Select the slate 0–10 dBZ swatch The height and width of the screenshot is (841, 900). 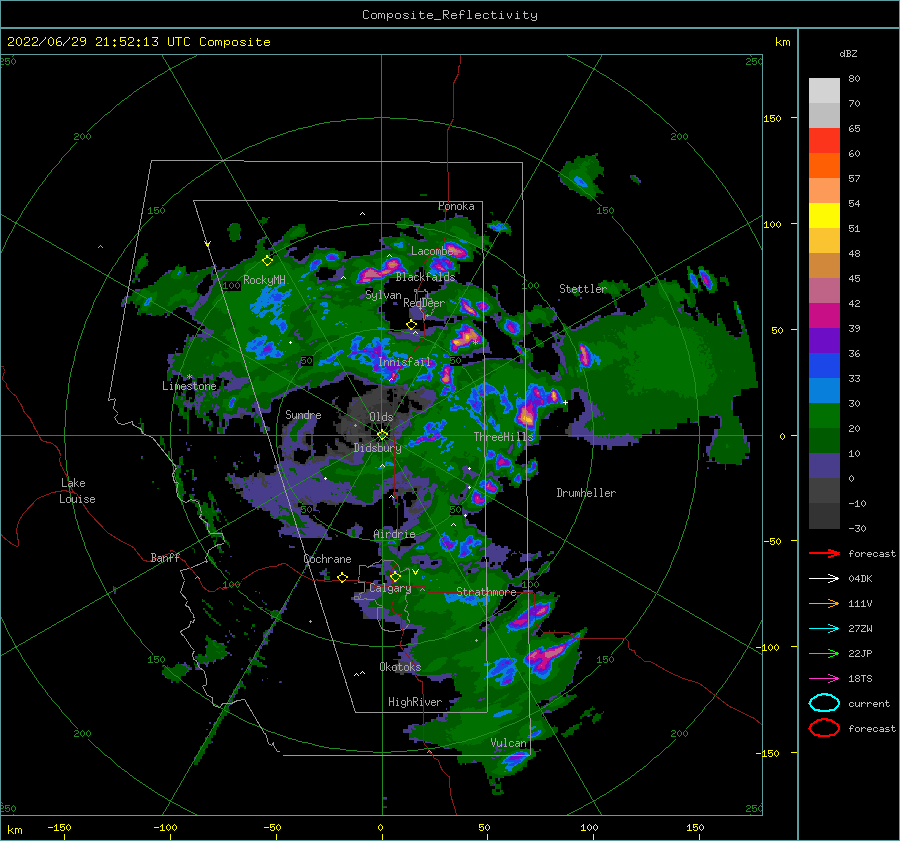[x=824, y=465]
